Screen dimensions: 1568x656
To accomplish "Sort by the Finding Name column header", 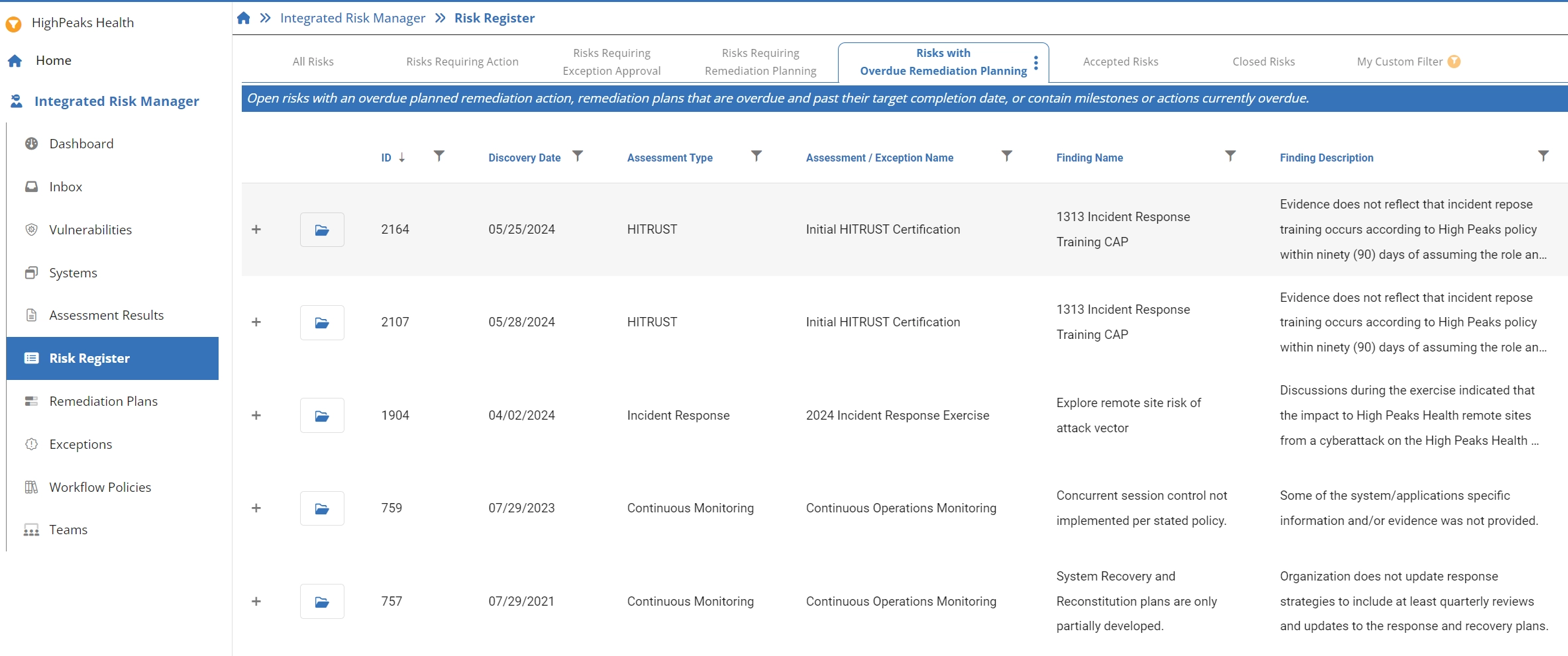I will (1089, 158).
